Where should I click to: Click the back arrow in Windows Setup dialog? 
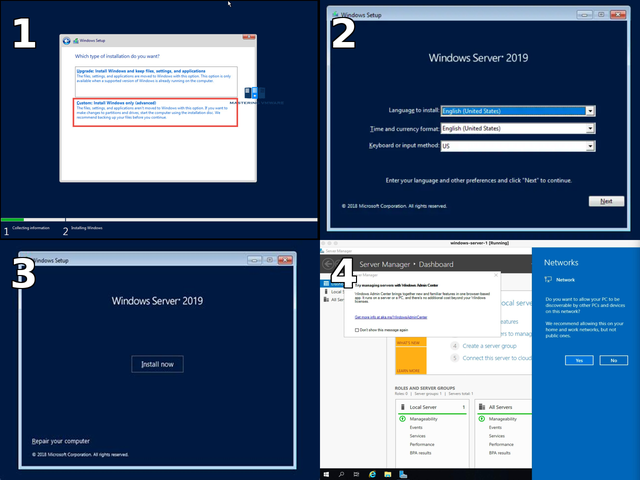67,41
